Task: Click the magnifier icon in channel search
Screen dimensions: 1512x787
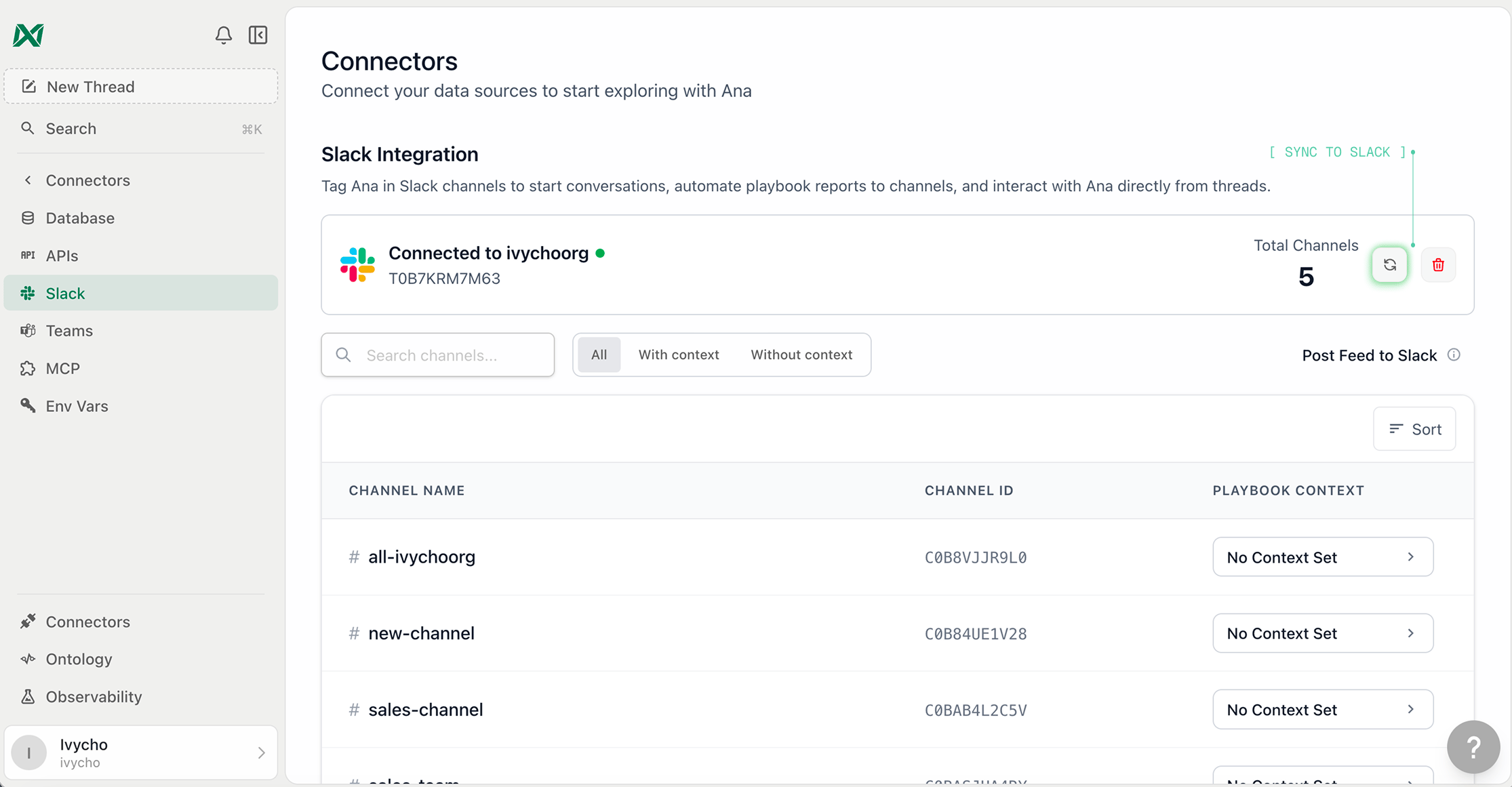Action: (344, 355)
